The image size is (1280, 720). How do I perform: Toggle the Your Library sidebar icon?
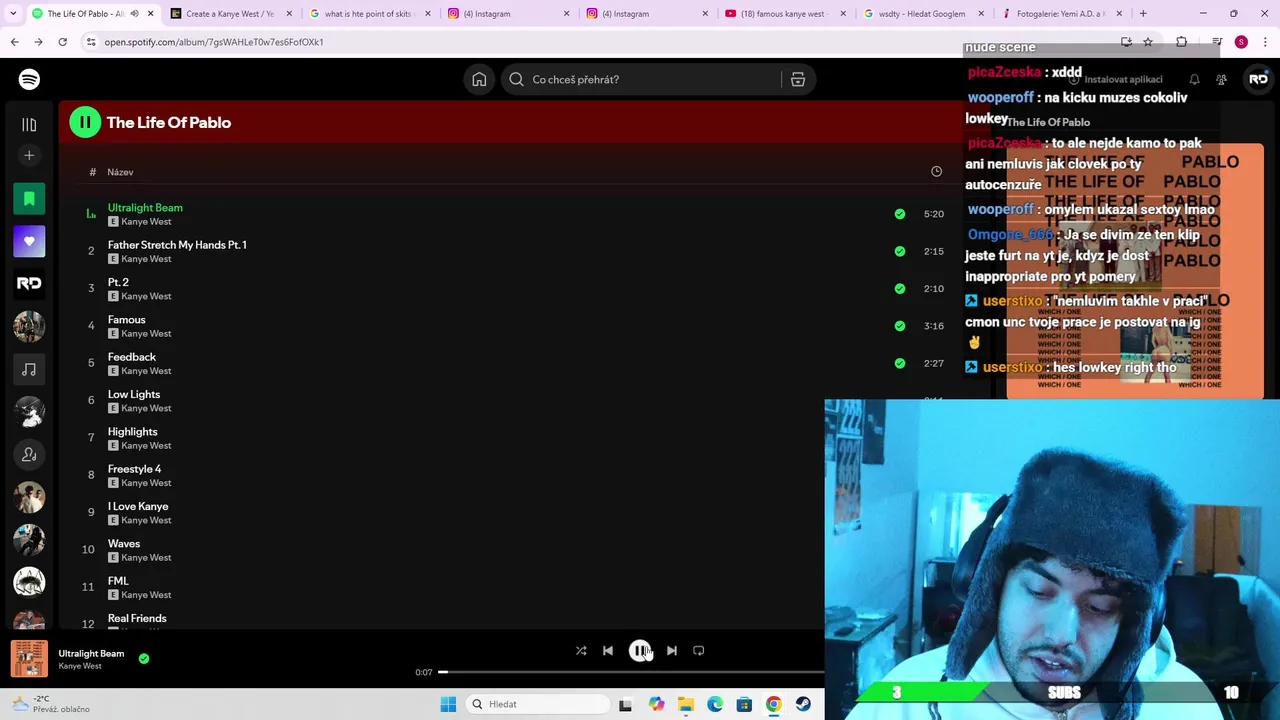[x=29, y=124]
